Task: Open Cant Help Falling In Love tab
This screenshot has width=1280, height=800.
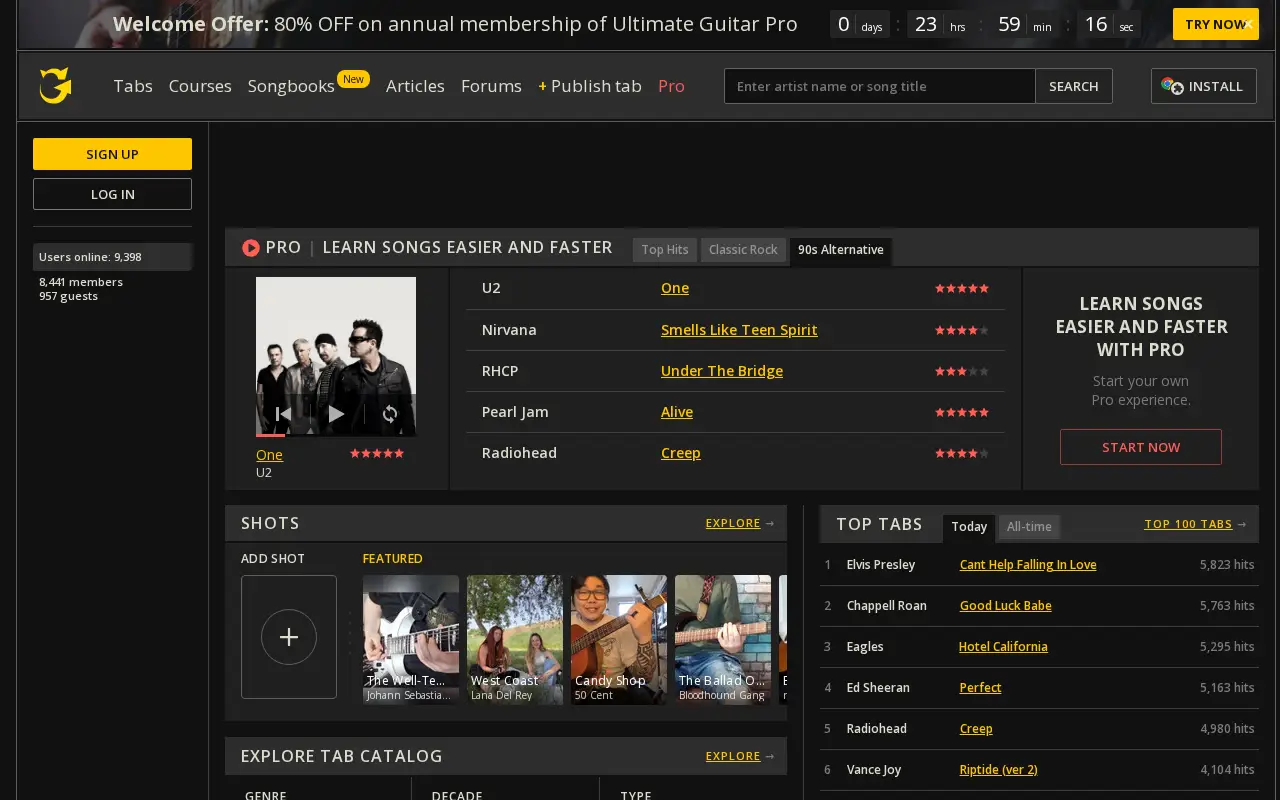Action: tap(1028, 565)
